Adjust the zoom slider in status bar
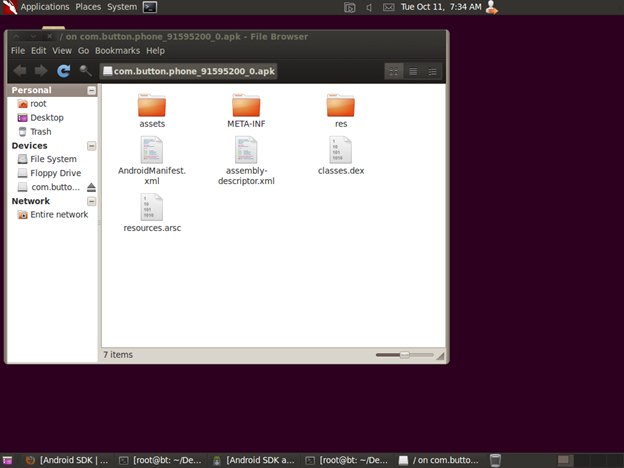 coord(404,355)
